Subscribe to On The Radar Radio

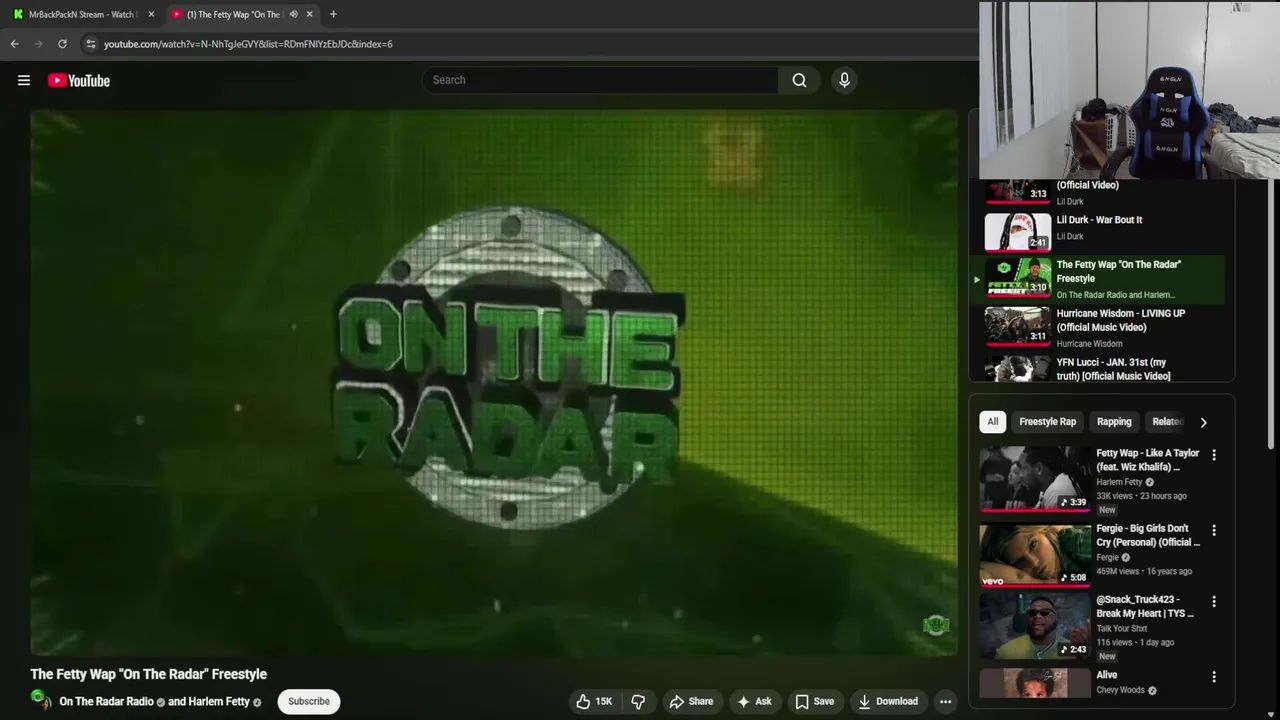pyautogui.click(x=309, y=701)
